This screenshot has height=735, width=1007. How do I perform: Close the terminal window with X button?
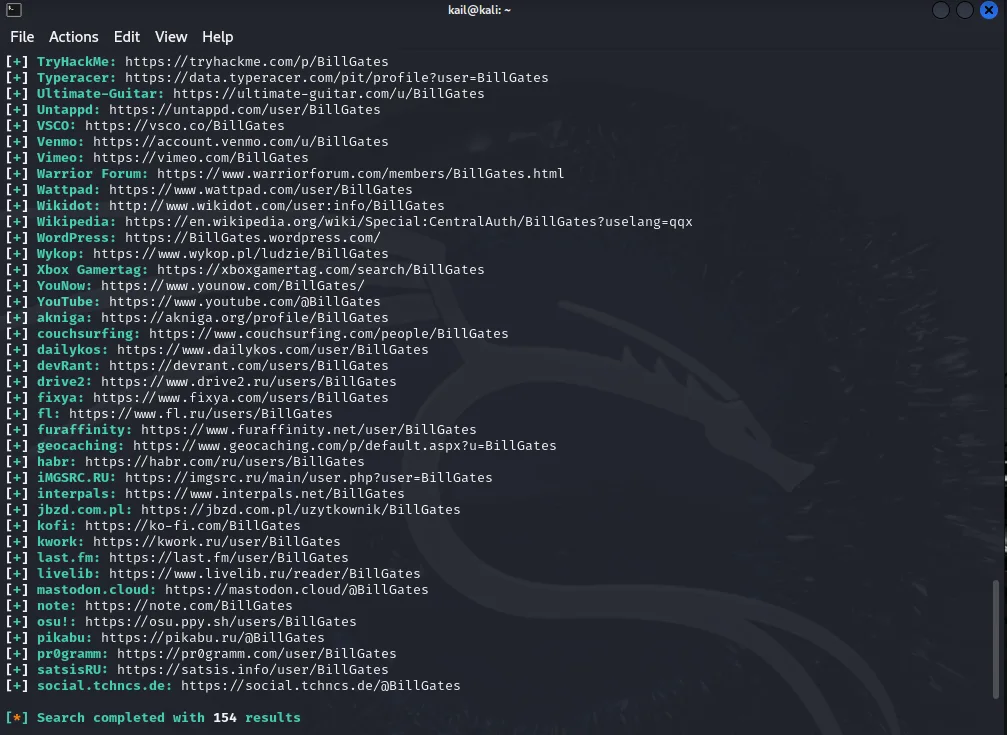(x=989, y=10)
